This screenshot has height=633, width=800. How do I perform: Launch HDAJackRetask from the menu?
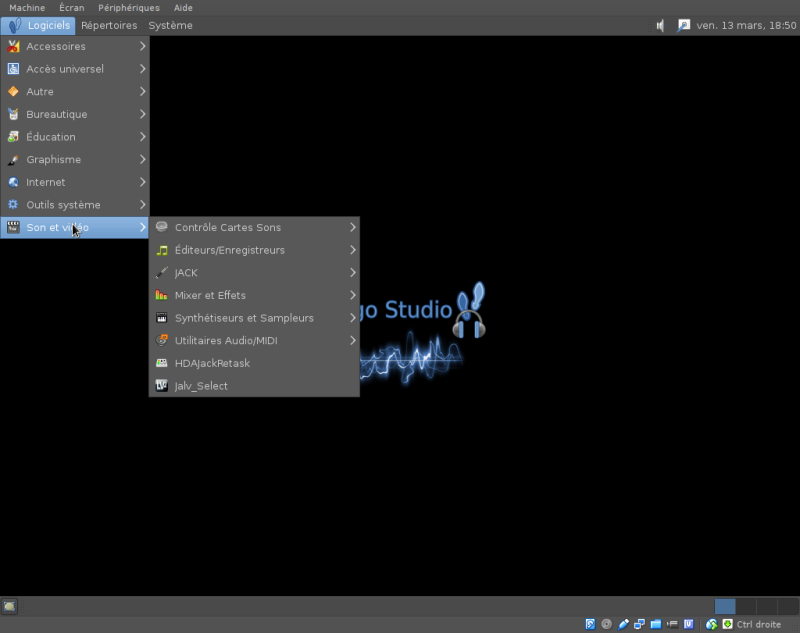click(x=254, y=363)
